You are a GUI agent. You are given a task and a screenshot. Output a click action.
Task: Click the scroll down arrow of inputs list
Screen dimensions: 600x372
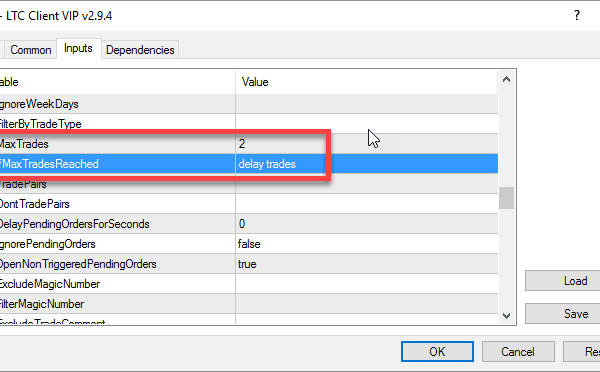point(506,315)
